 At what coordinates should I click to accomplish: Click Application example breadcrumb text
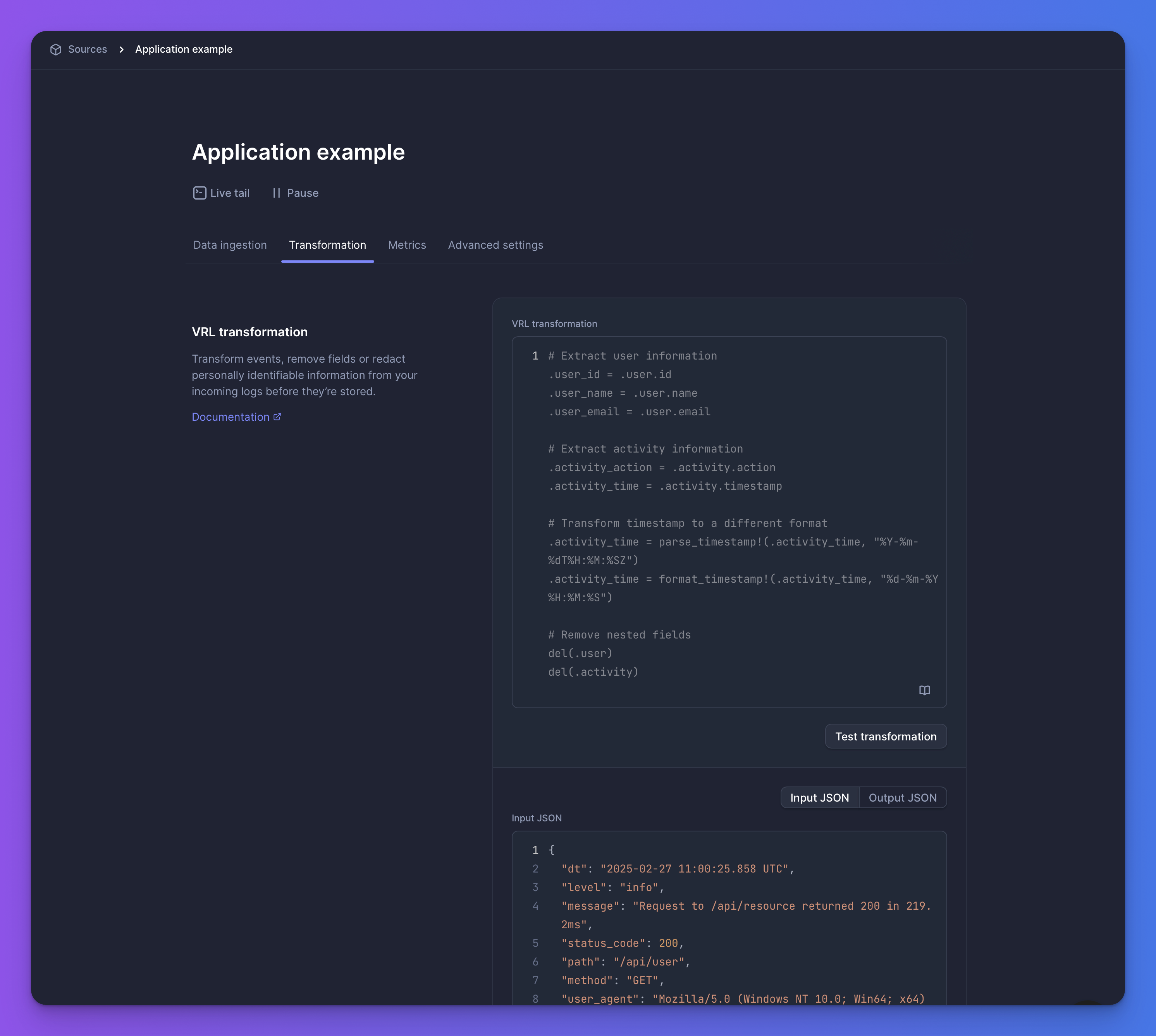click(184, 50)
